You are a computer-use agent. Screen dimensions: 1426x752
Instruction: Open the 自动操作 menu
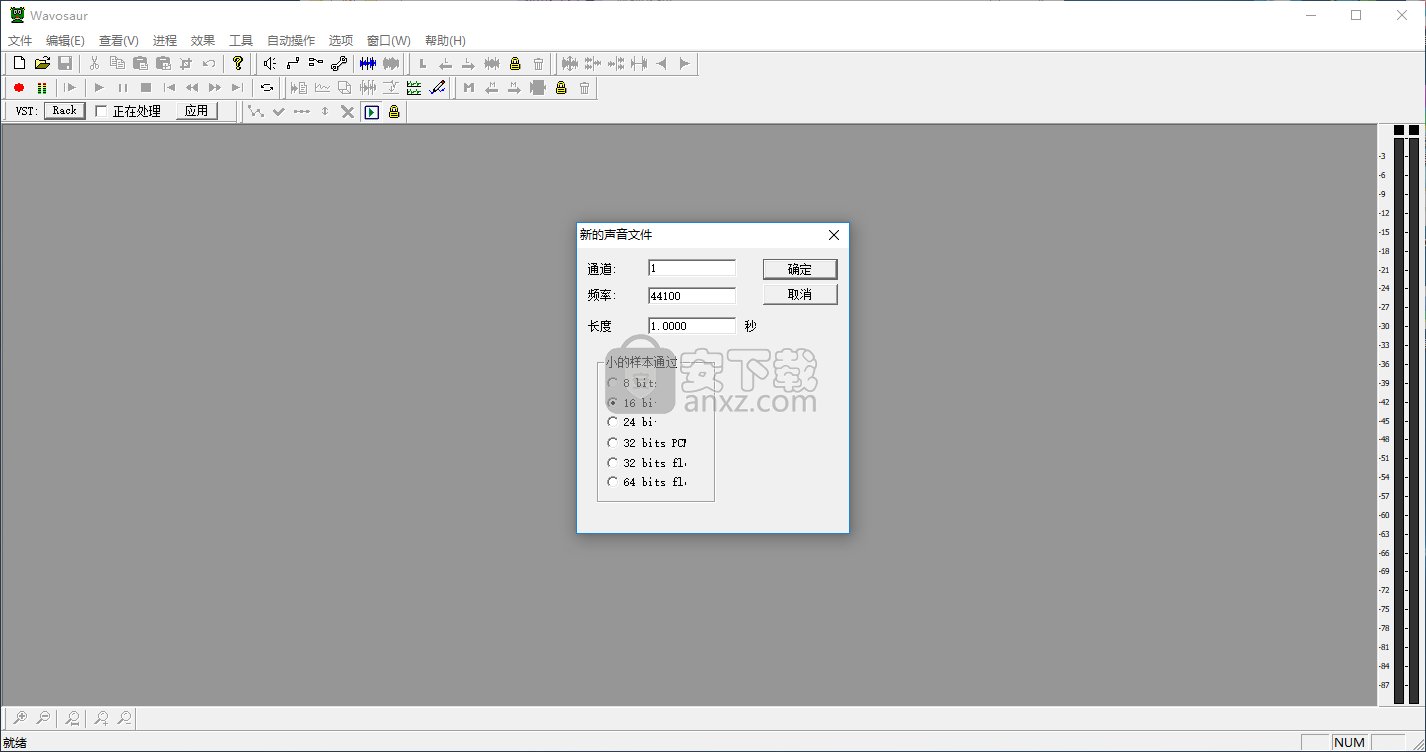[x=291, y=41]
